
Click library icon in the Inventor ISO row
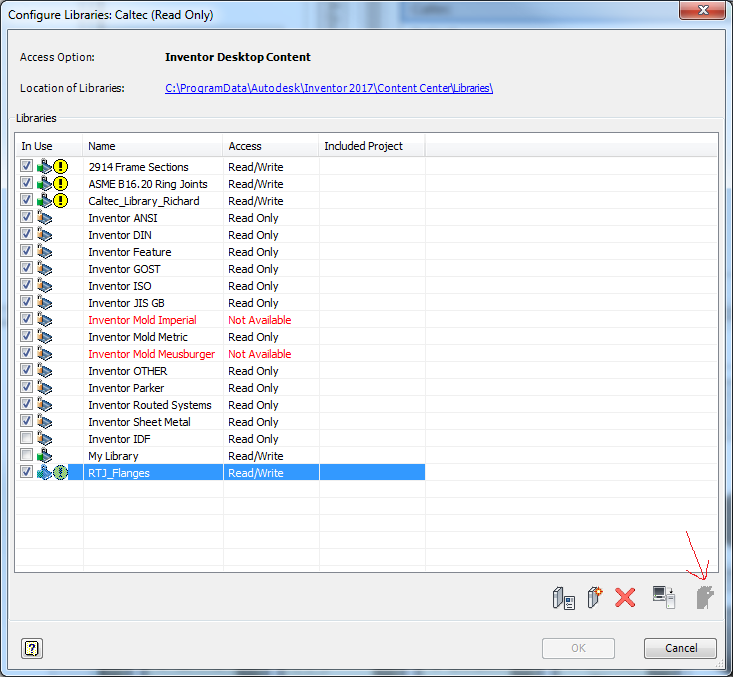click(44, 286)
